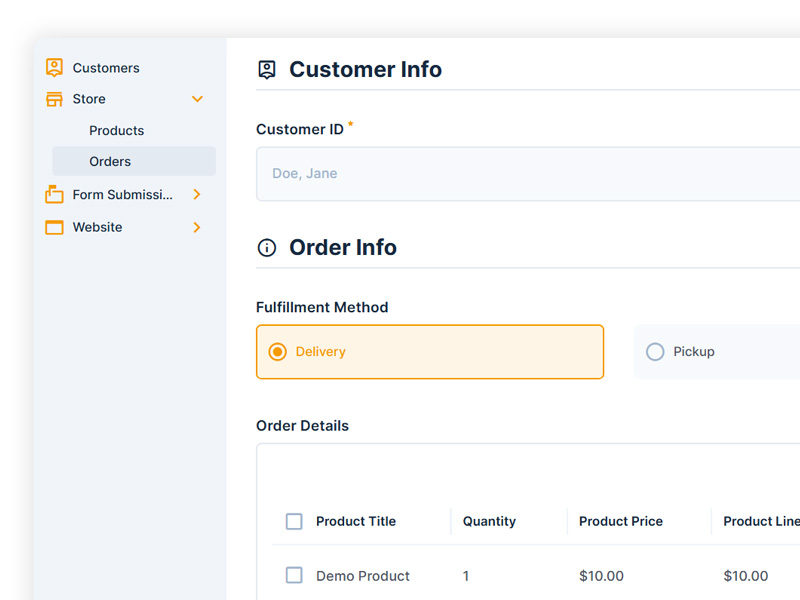This screenshot has width=800, height=600.
Task: Open the Products page from sidebar
Action: (x=116, y=130)
